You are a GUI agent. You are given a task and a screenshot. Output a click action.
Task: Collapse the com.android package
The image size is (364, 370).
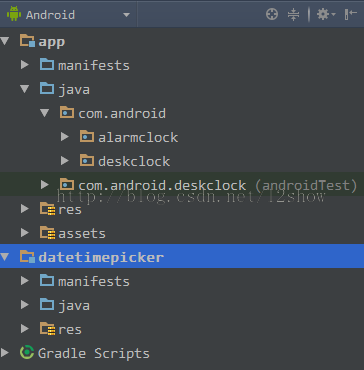click(44, 113)
